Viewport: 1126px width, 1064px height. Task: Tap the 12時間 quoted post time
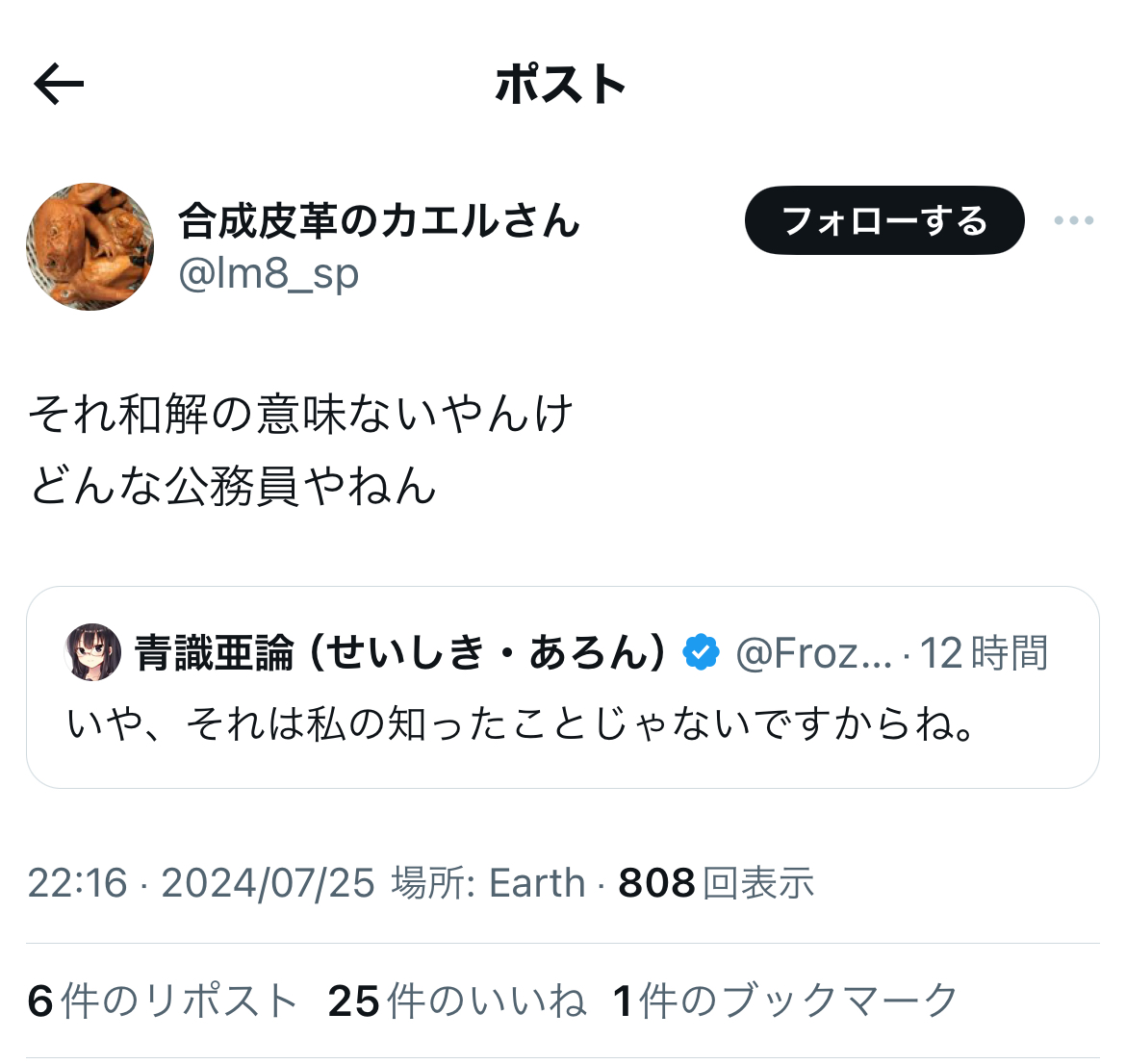tap(984, 653)
